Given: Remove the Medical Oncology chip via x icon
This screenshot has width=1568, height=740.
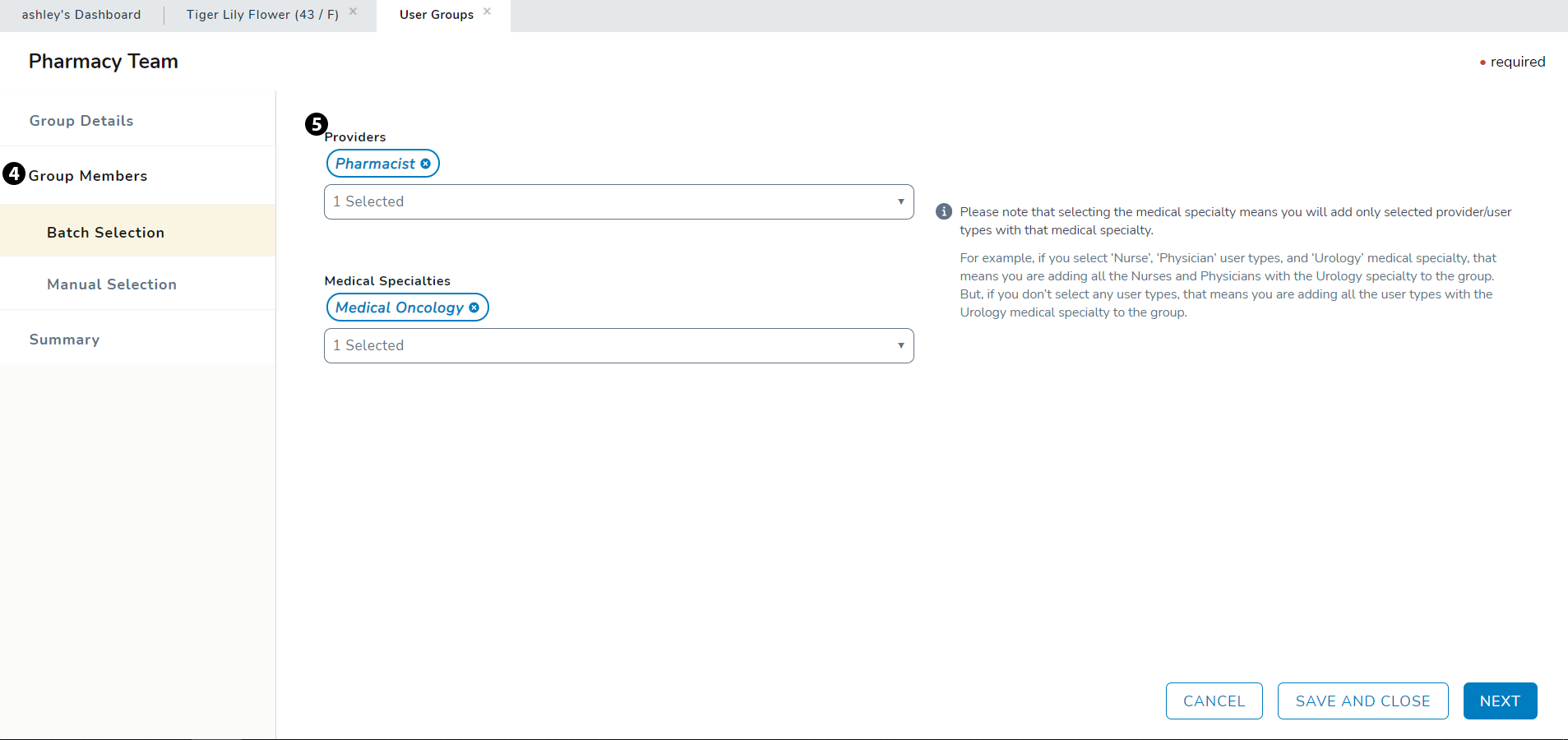Looking at the screenshot, I should tap(474, 308).
